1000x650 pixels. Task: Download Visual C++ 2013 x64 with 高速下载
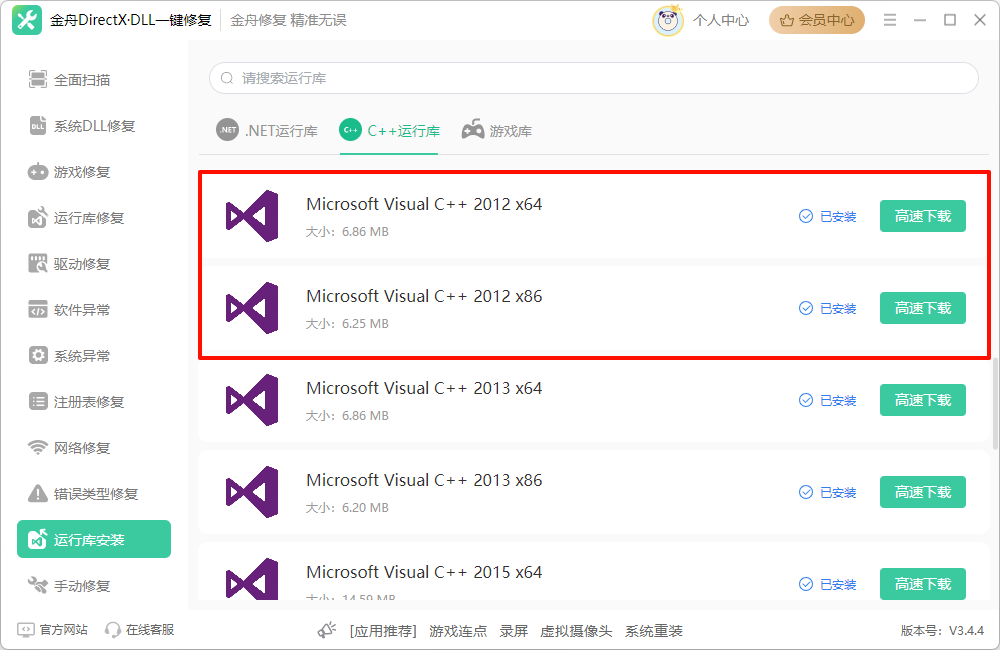click(x=922, y=400)
